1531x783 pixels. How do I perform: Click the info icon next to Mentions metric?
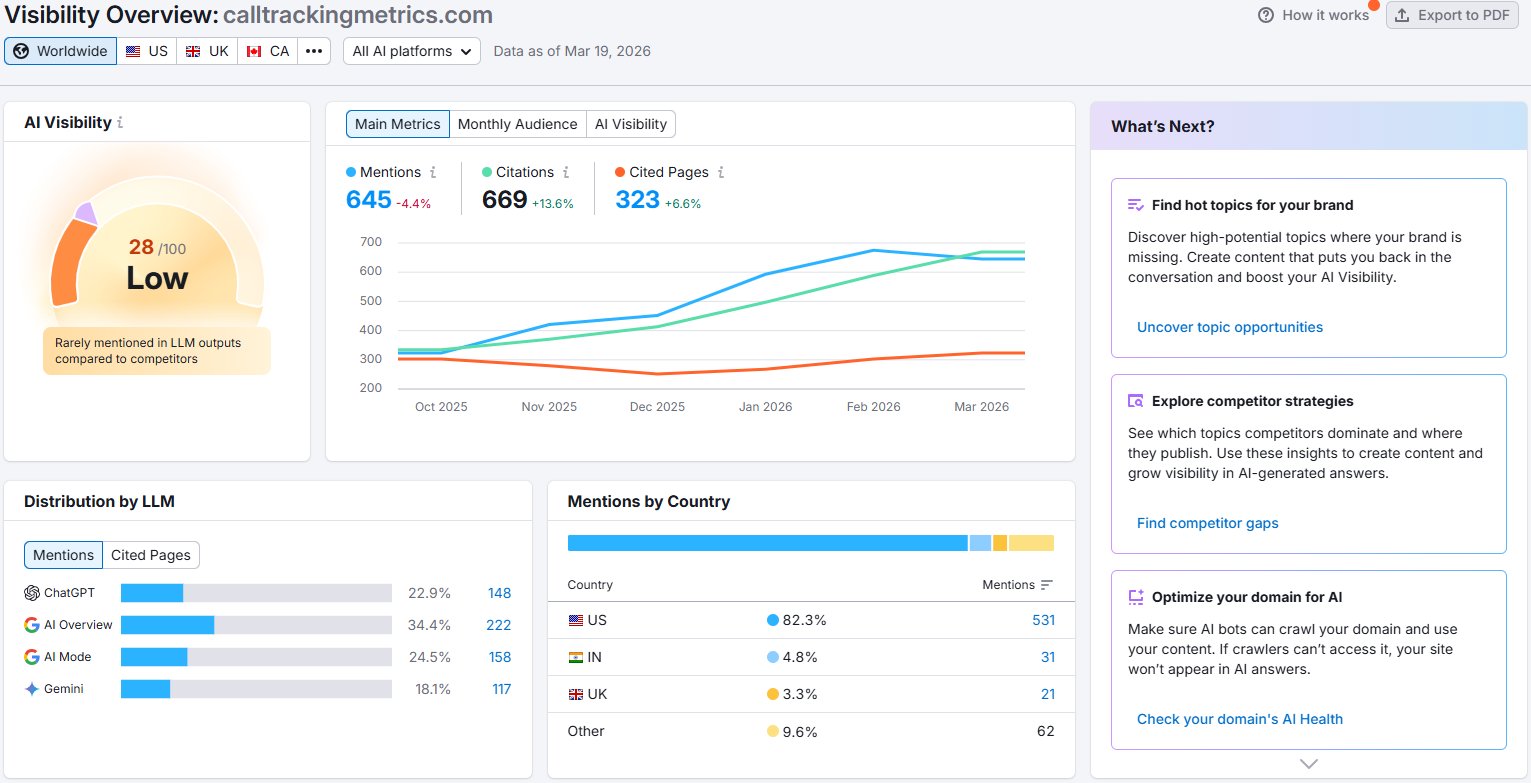coord(433,172)
